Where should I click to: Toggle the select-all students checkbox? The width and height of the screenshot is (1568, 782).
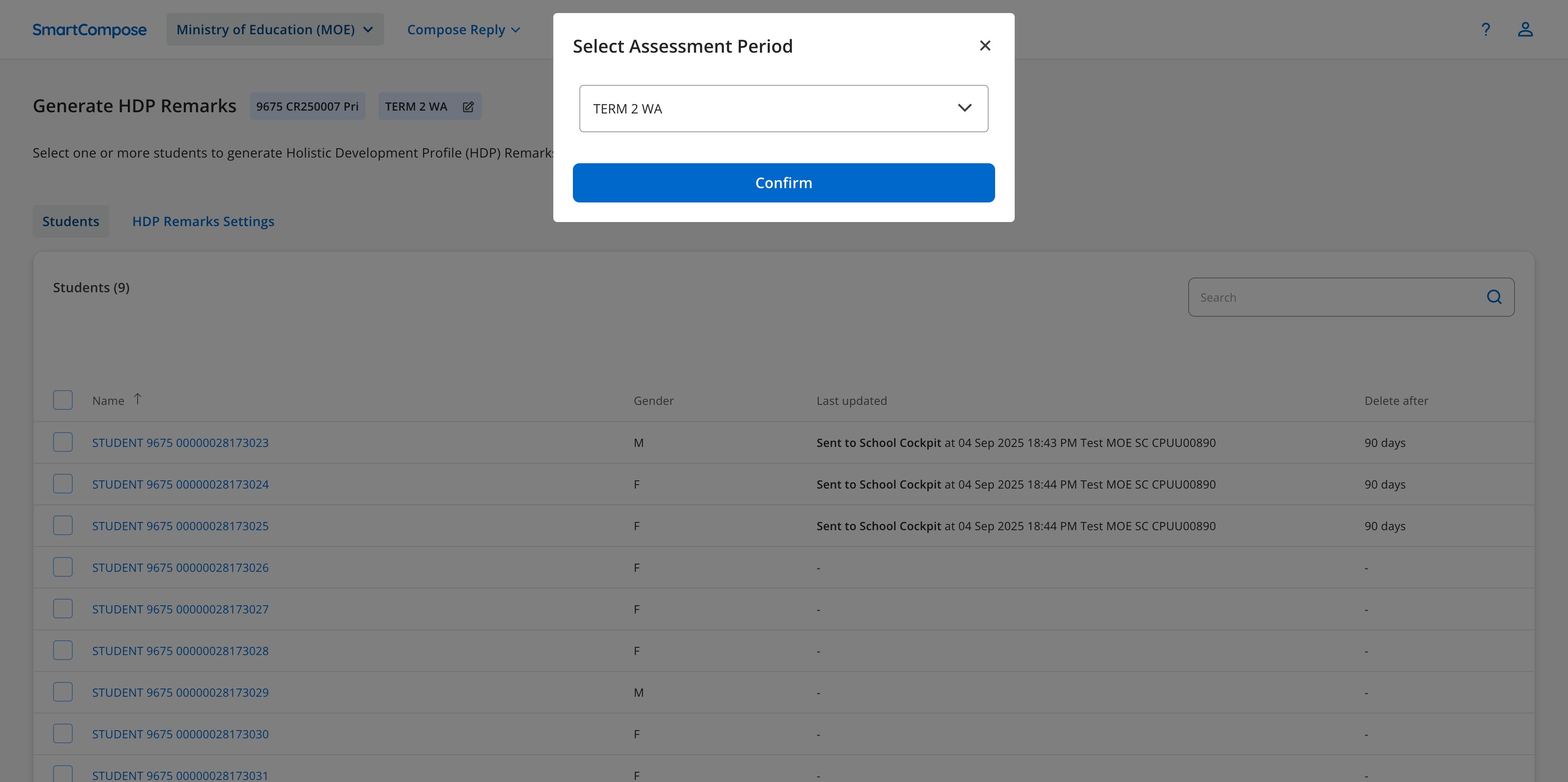[x=63, y=400]
